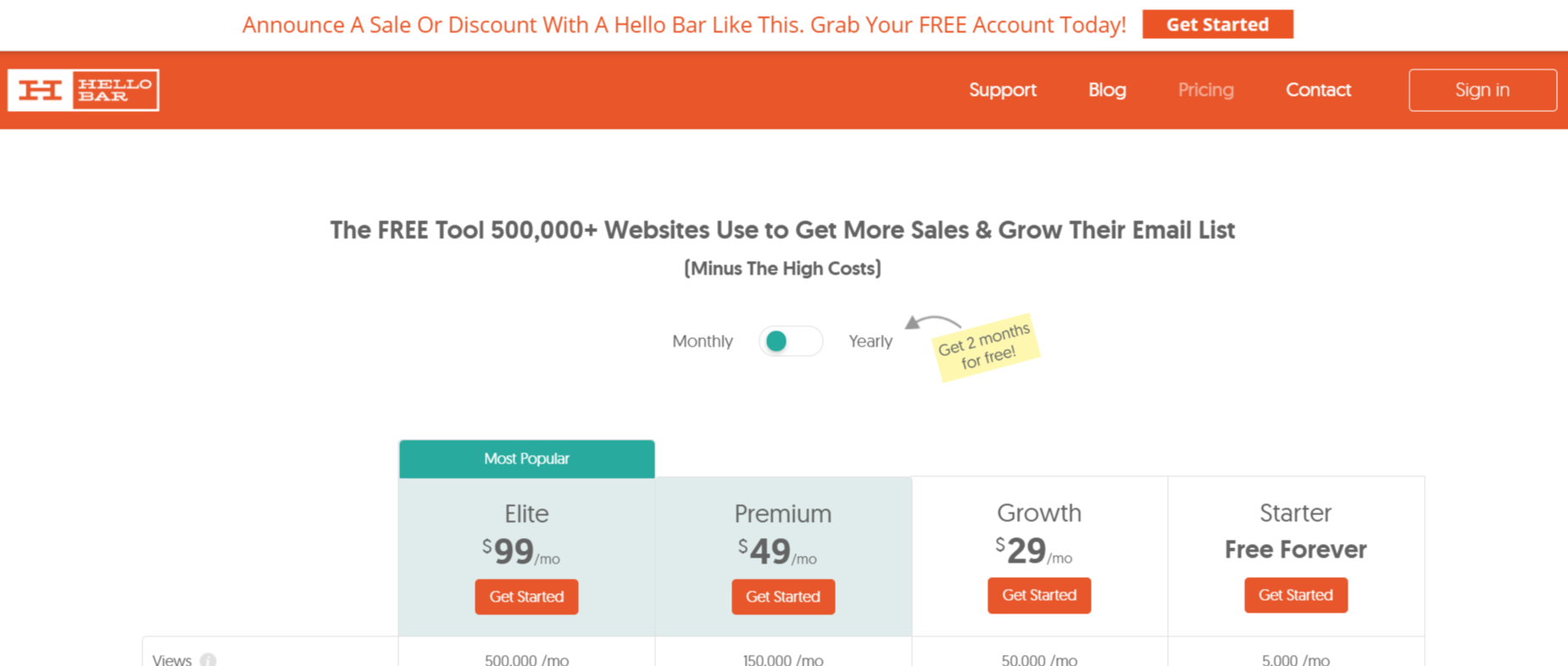Get started with the Growth plan
1568x666 pixels.
1039,595
